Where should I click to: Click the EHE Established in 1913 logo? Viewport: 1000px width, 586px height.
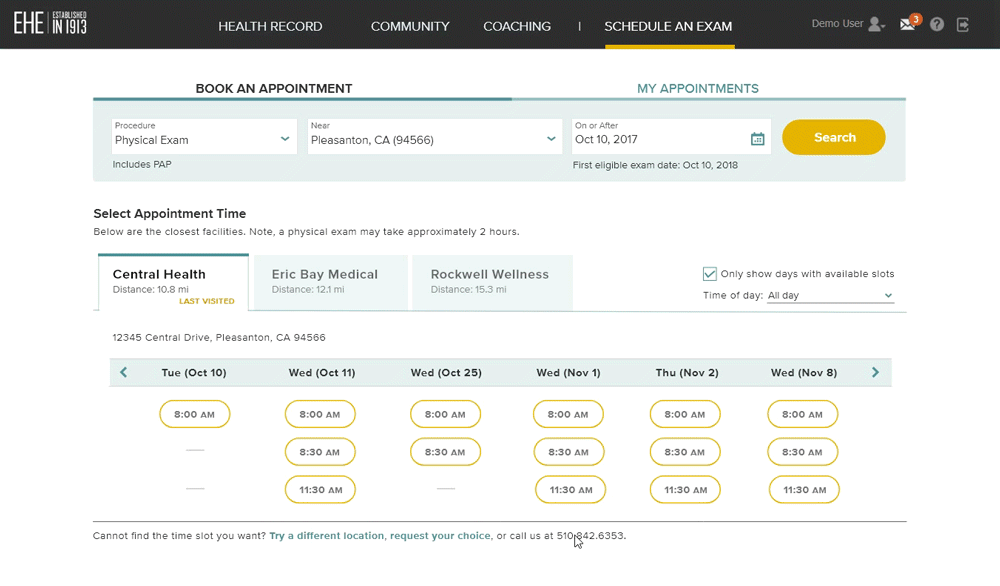point(50,24)
